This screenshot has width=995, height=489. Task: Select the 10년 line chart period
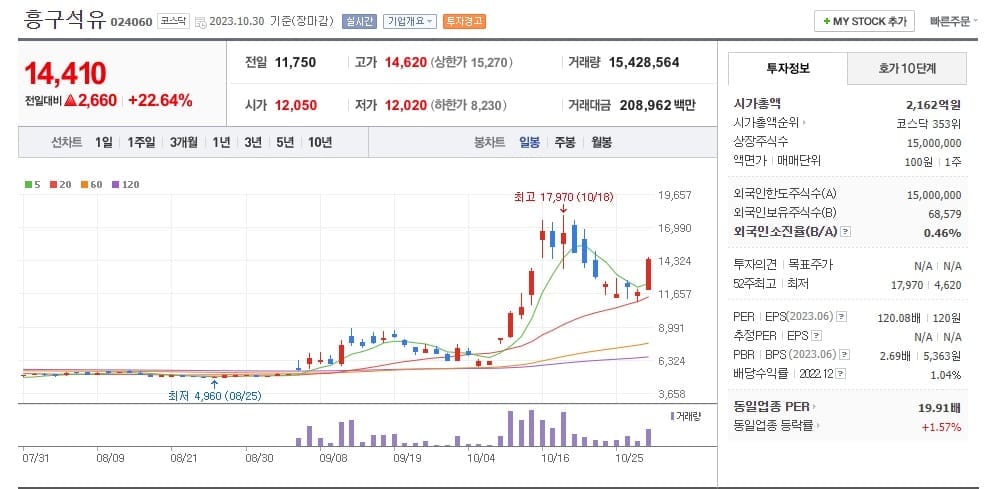[320, 142]
